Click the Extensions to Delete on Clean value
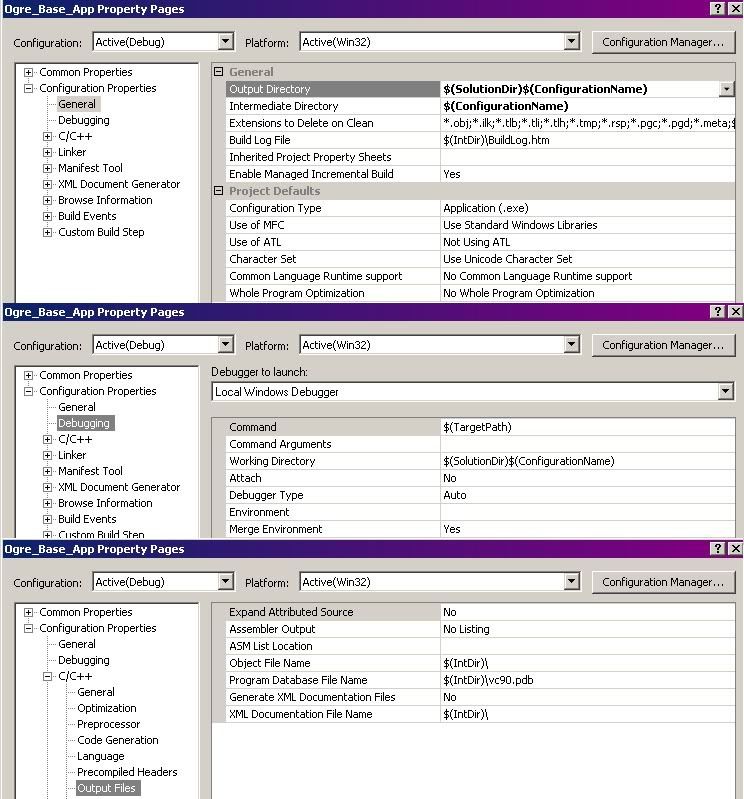 pos(588,123)
